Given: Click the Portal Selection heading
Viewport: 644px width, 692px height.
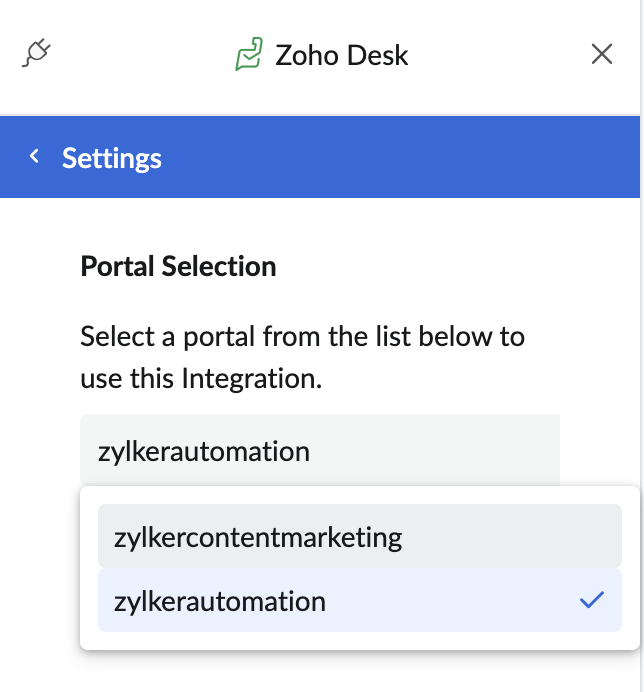Looking at the screenshot, I should tap(178, 267).
